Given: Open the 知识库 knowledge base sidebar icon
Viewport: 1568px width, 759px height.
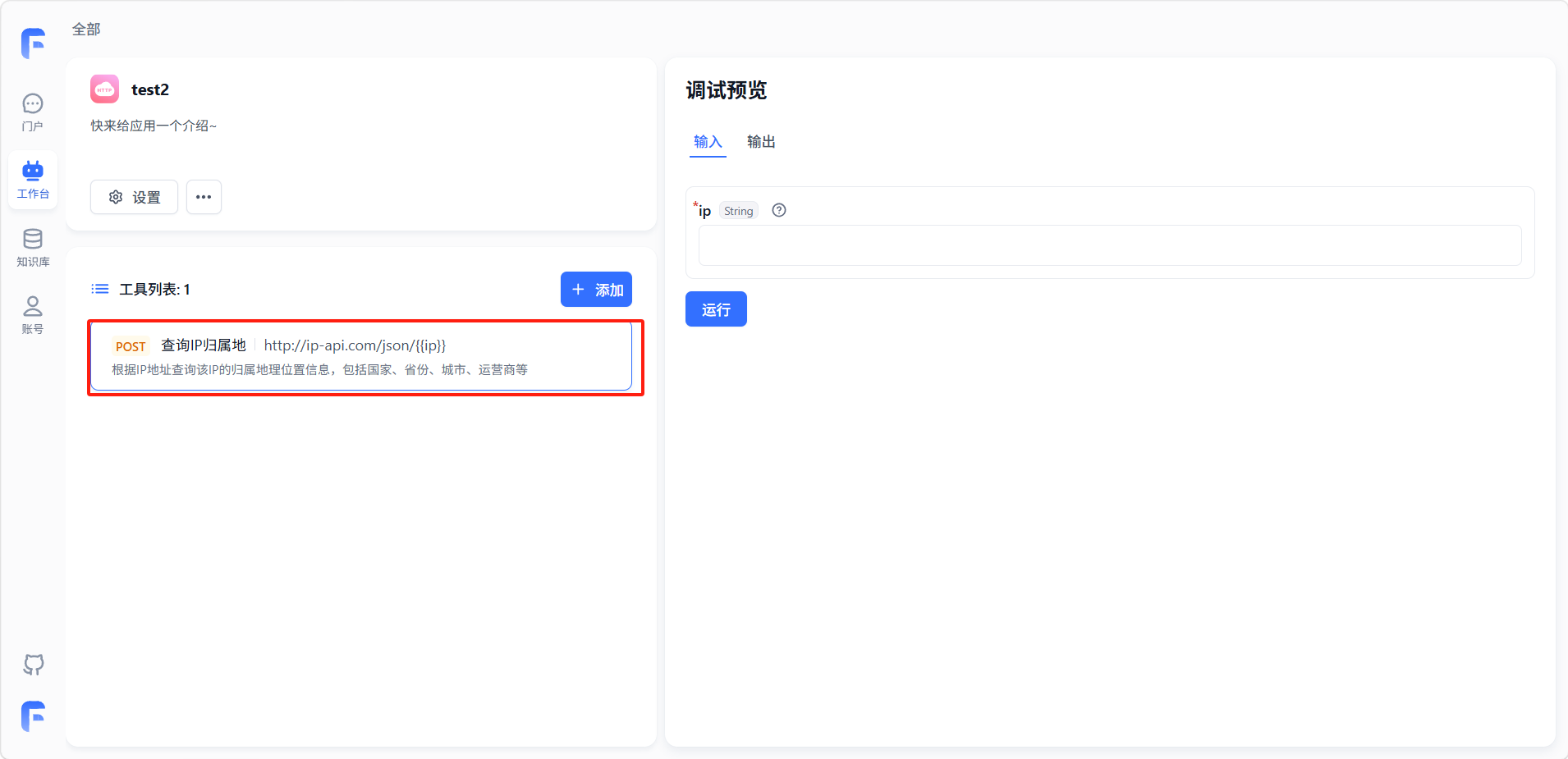Looking at the screenshot, I should click(33, 248).
